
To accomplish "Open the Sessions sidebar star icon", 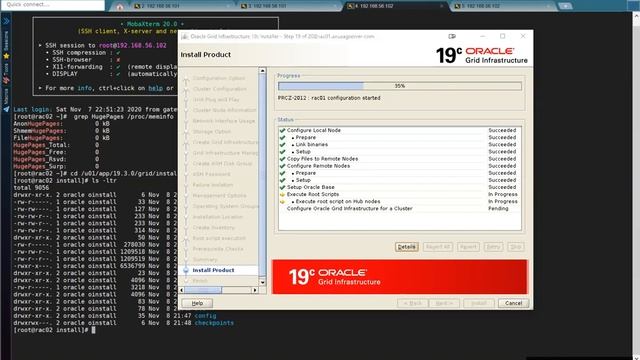I will [6, 56].
